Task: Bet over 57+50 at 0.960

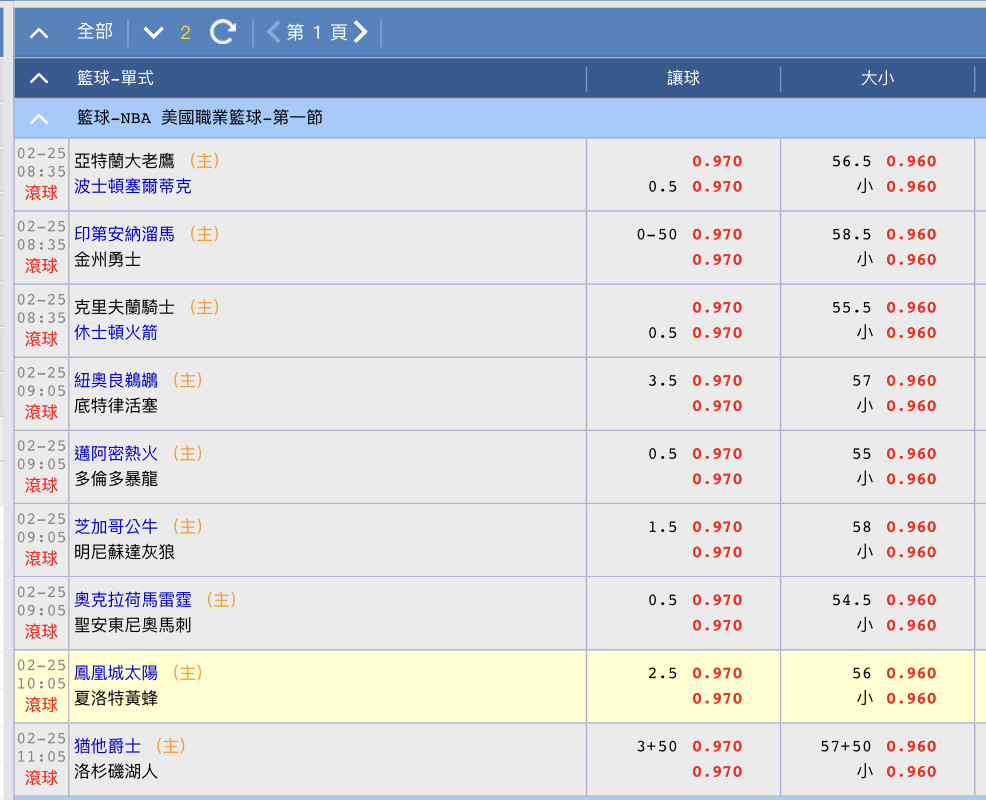Action: coord(911,747)
